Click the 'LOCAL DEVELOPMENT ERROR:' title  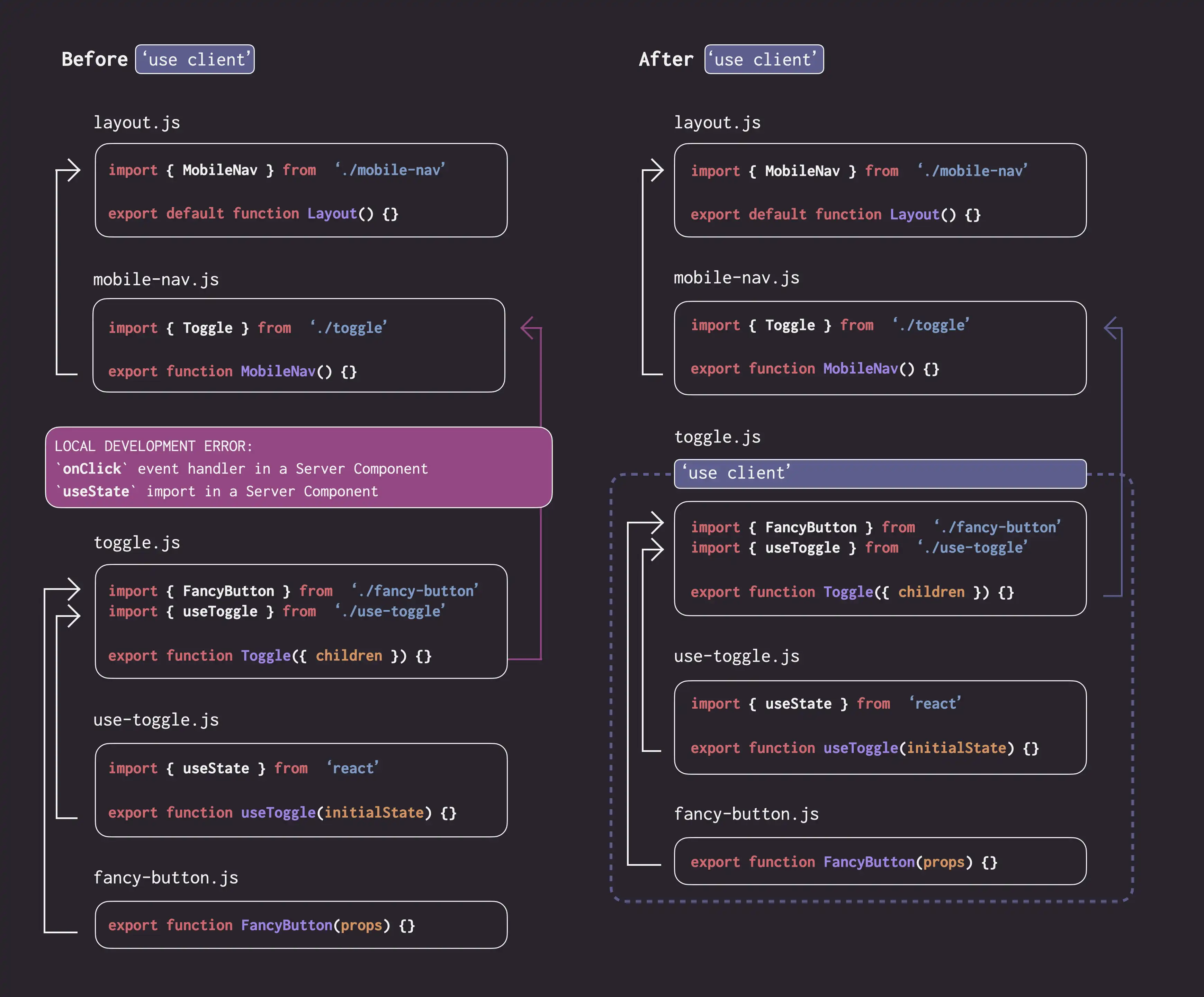pyautogui.click(x=154, y=446)
